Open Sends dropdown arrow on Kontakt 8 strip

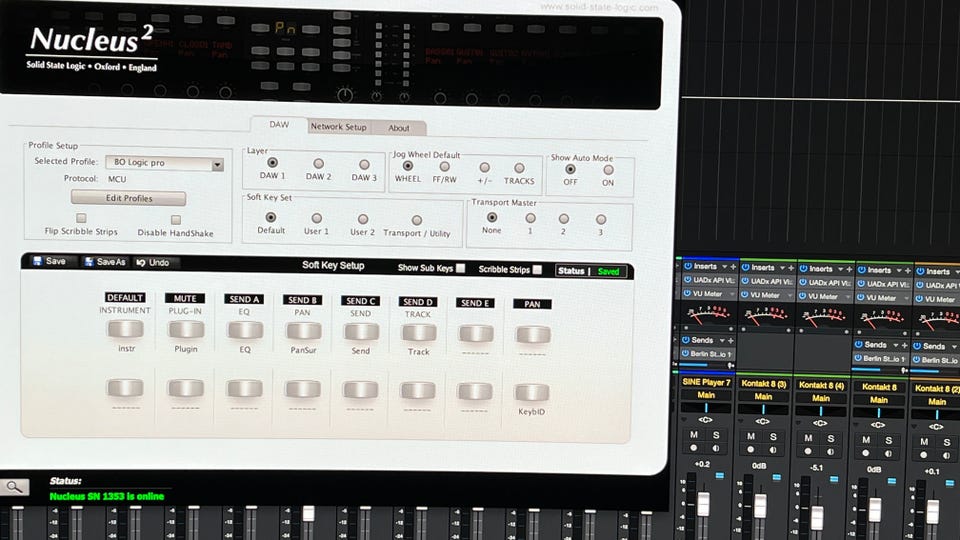[896, 345]
